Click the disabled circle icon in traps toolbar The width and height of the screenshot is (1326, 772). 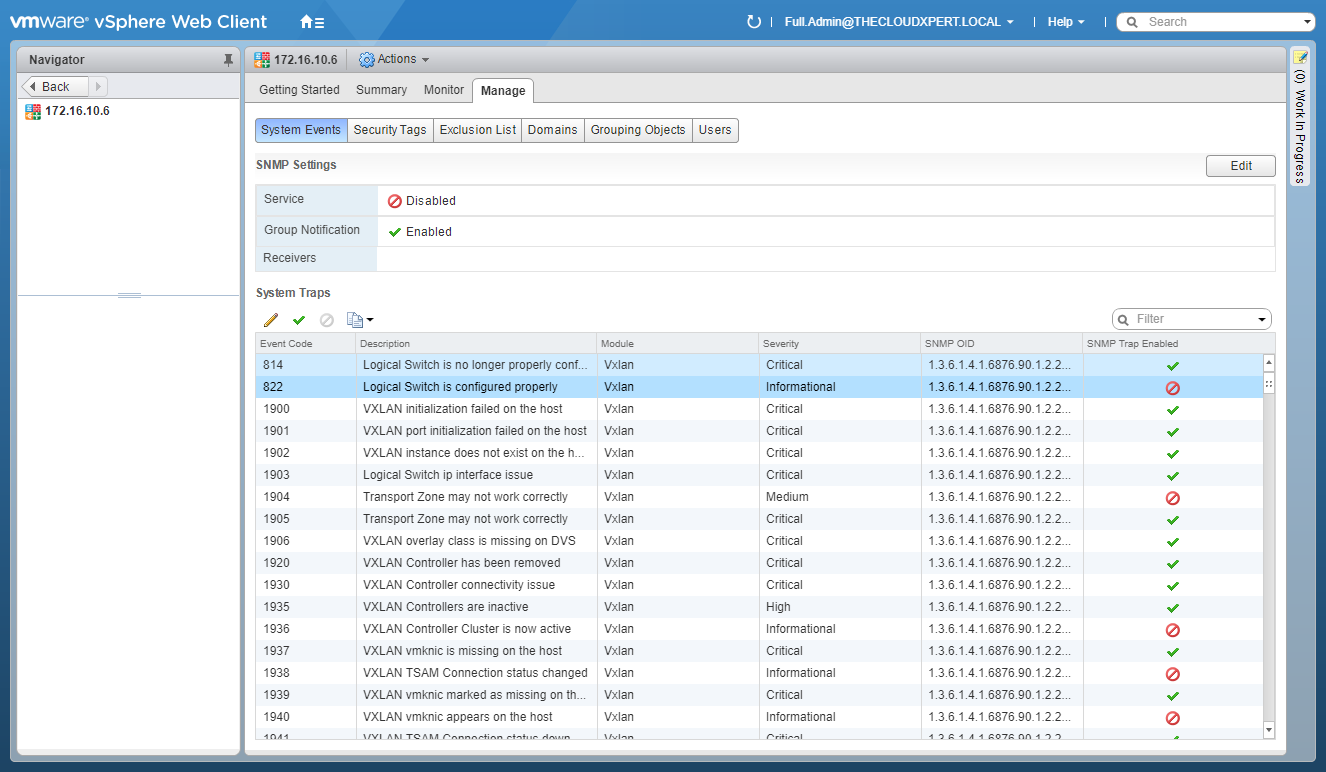pyautogui.click(x=326, y=320)
